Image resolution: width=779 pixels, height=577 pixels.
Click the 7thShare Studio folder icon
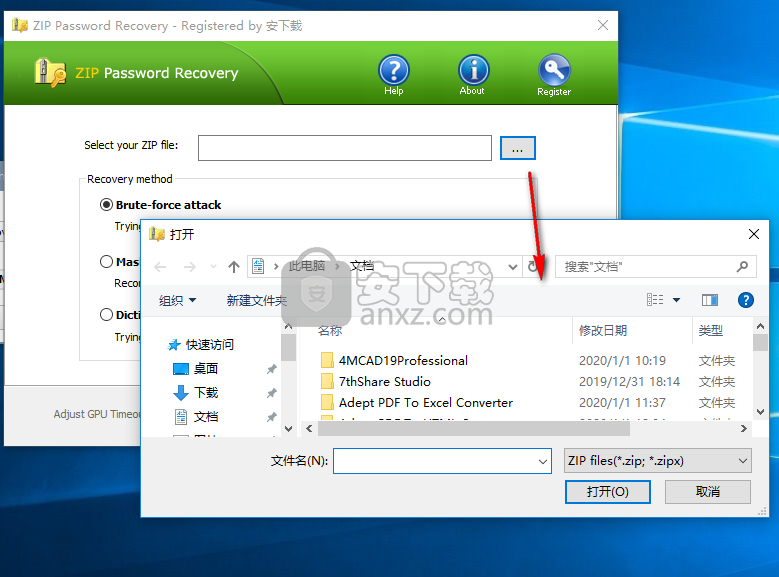coord(327,381)
